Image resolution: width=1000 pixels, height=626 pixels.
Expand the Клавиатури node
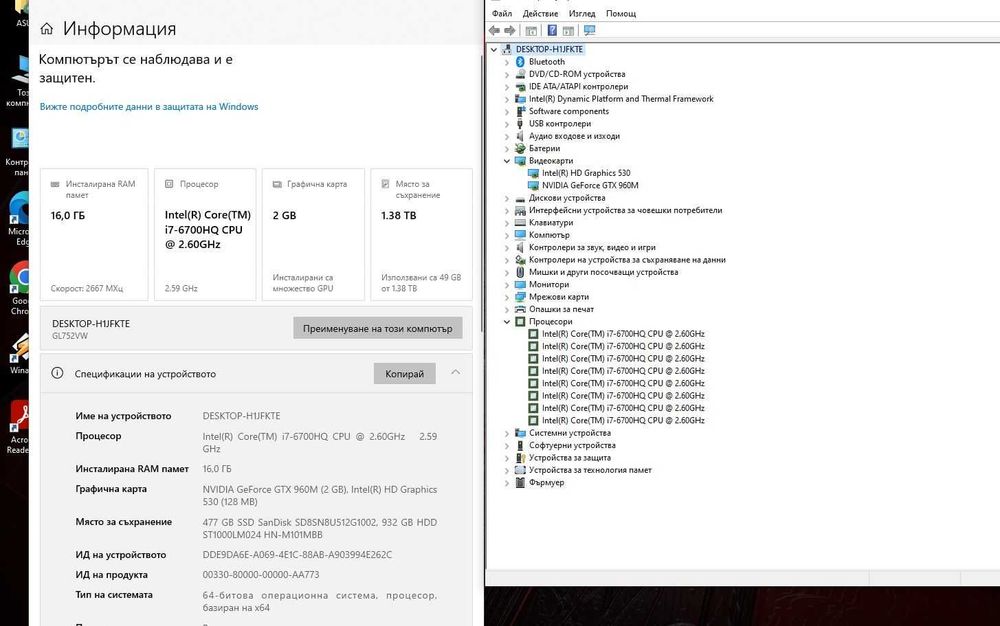[507, 222]
